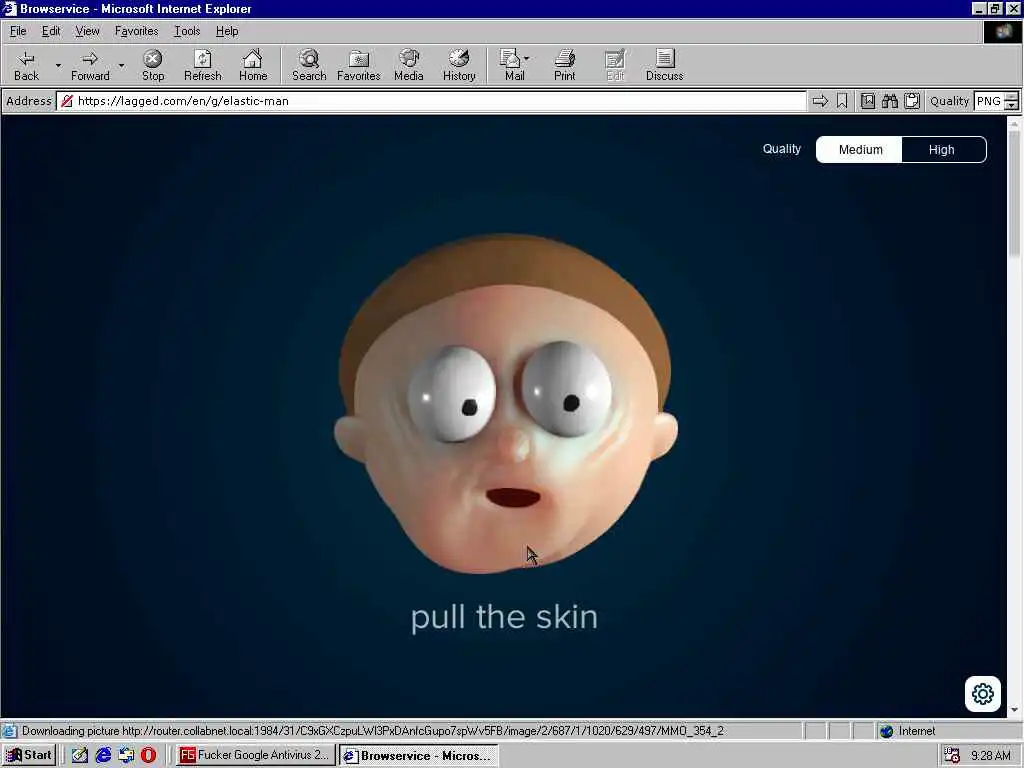Screen dimensions: 1024x768
Task: Click the elastic man's face
Action: tap(506, 405)
